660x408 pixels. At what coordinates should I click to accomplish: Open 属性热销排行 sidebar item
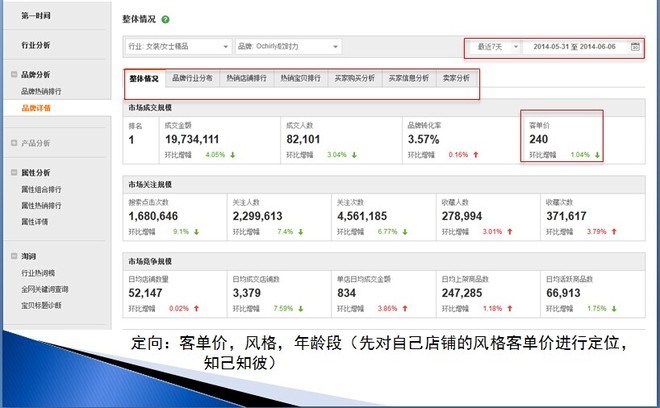[41, 205]
